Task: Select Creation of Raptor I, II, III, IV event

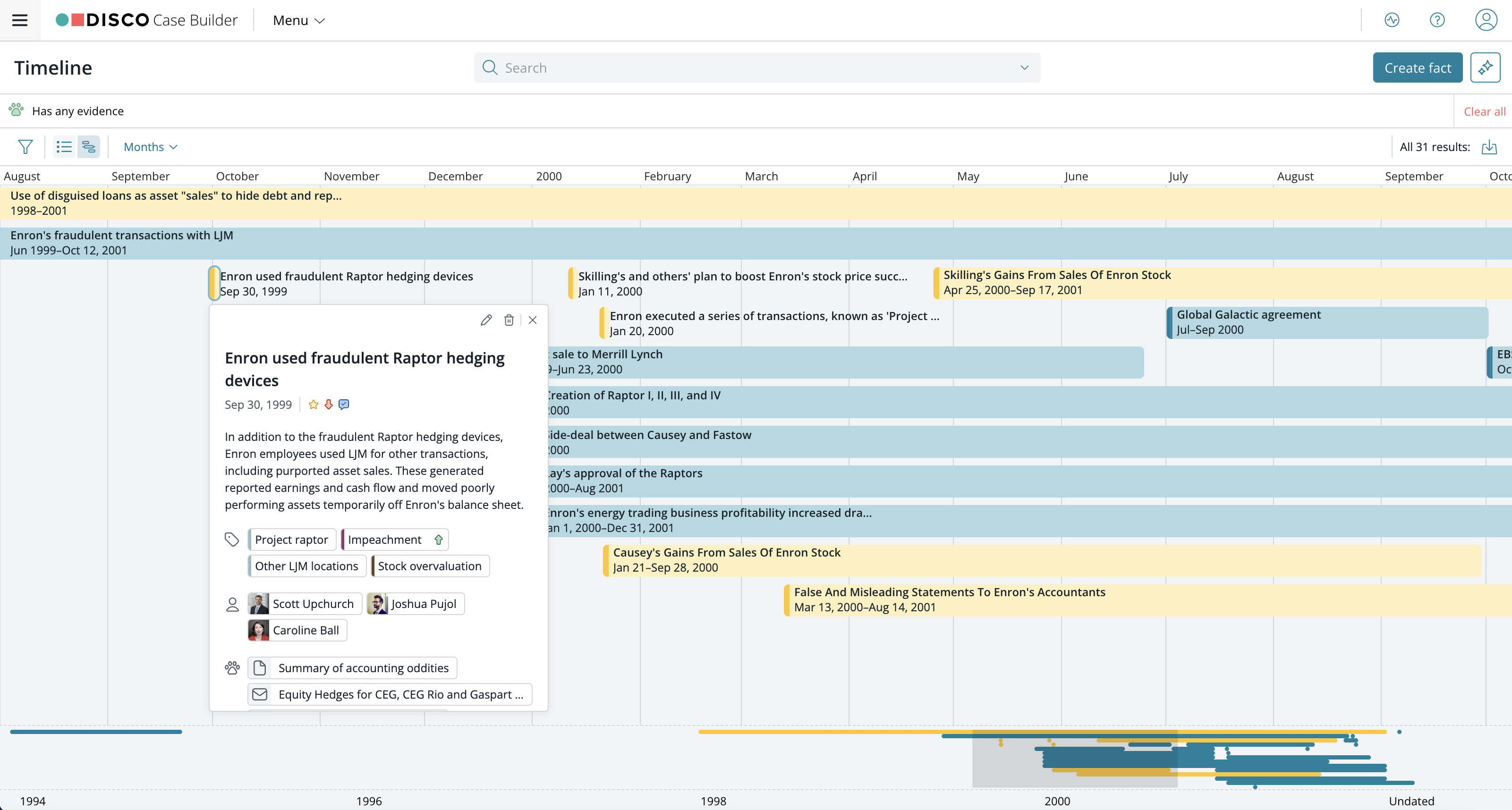Action: point(1029,402)
